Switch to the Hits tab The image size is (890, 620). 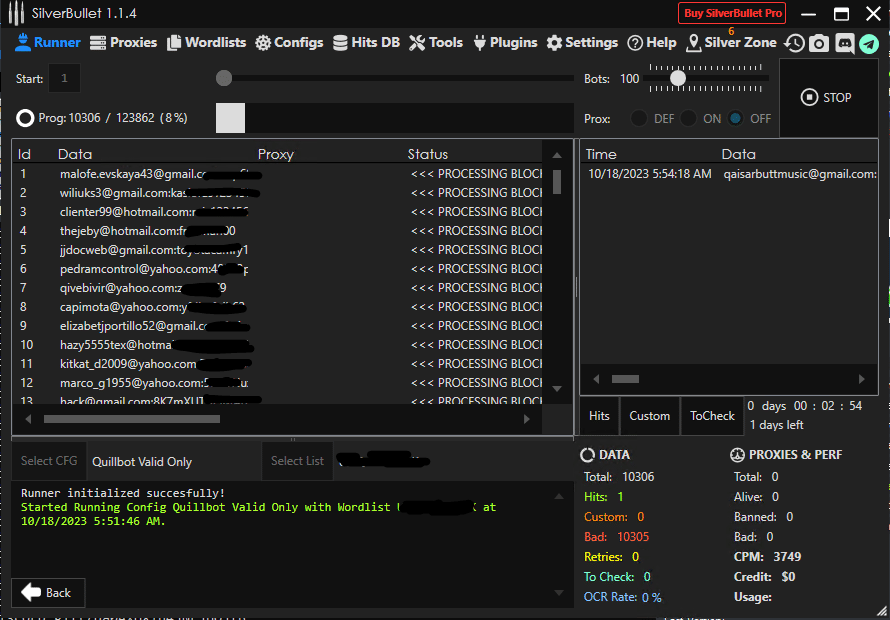click(599, 416)
